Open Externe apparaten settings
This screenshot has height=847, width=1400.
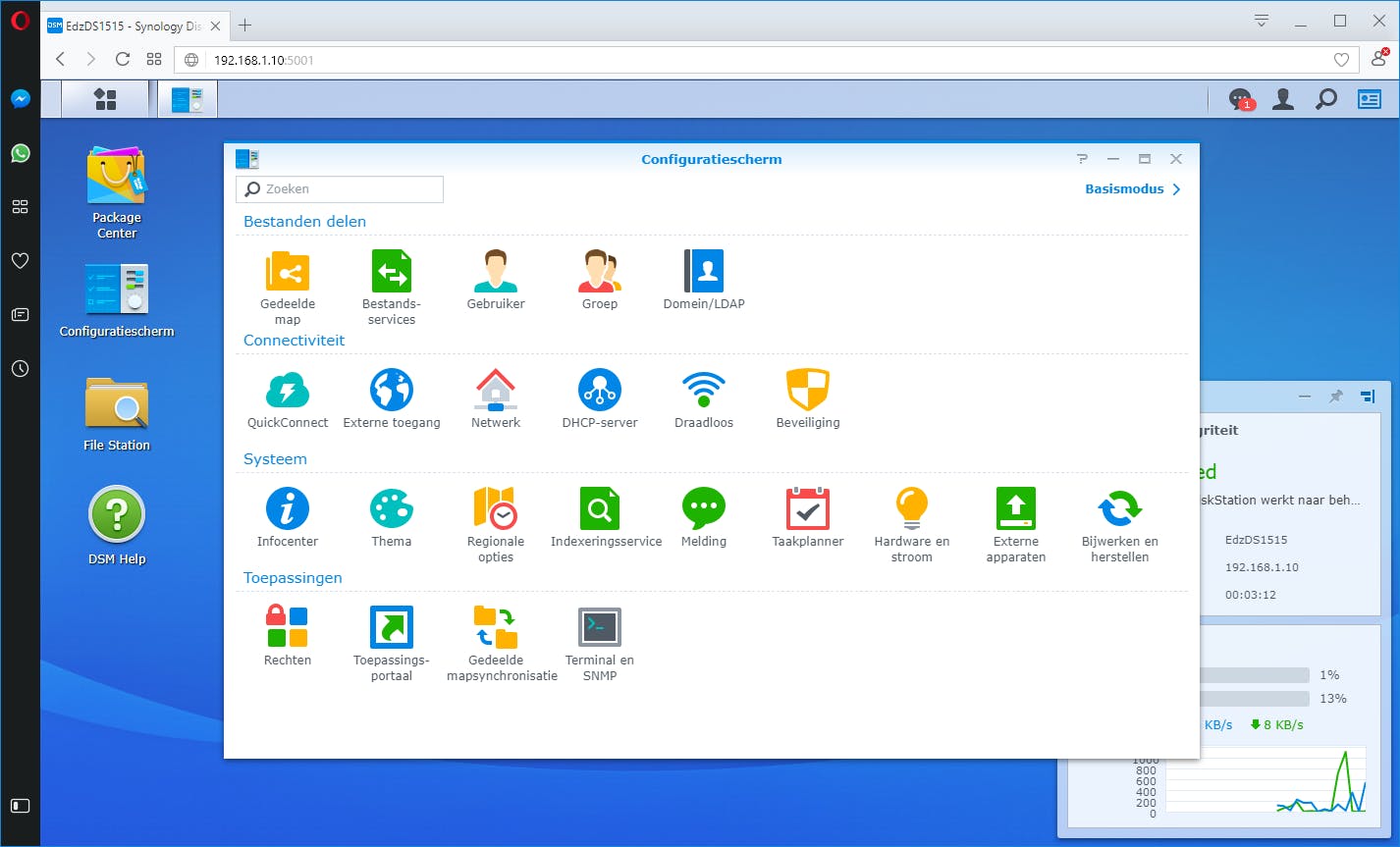1016,523
